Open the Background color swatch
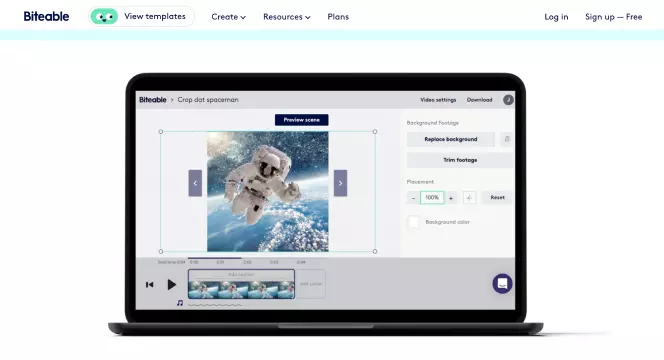664x360 pixels. pos(413,222)
